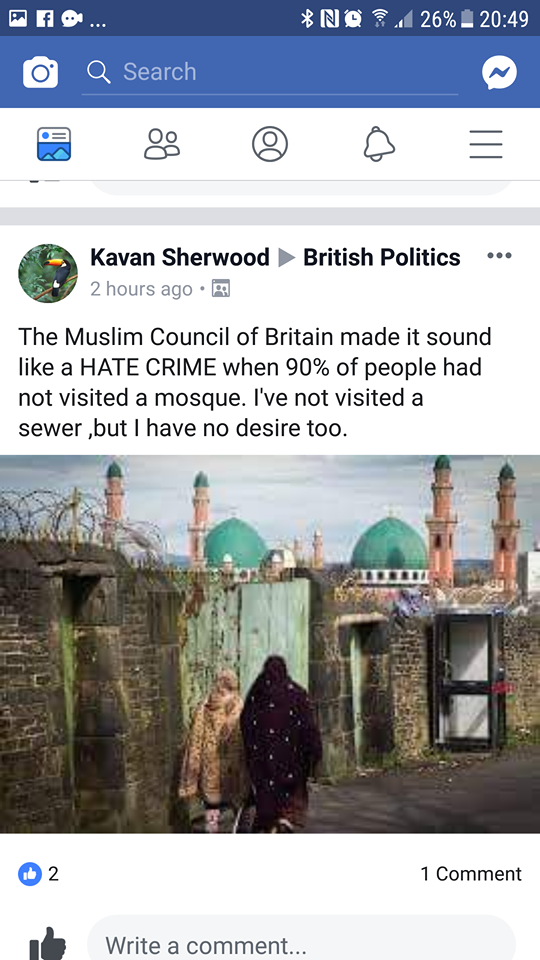This screenshot has width=540, height=960.
Task: Open the Notifications bell icon
Action: [378, 144]
